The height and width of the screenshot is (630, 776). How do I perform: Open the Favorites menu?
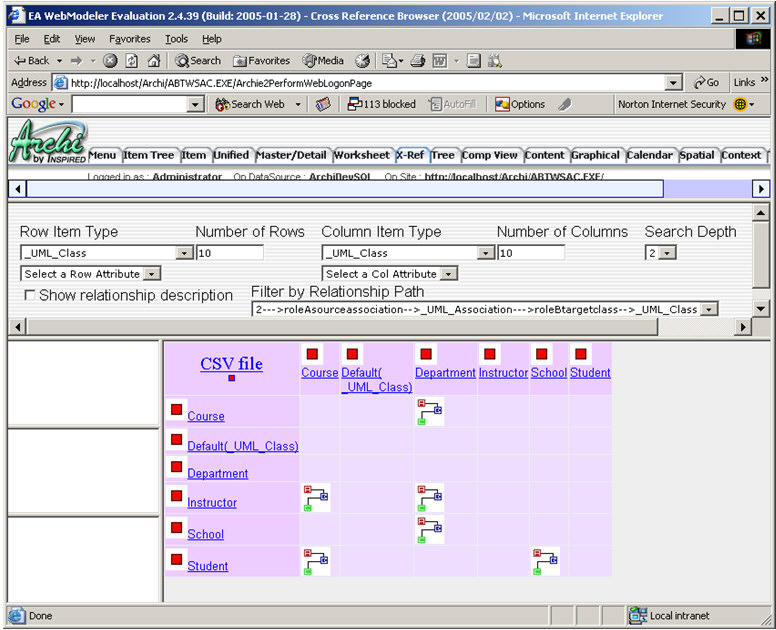click(x=129, y=39)
